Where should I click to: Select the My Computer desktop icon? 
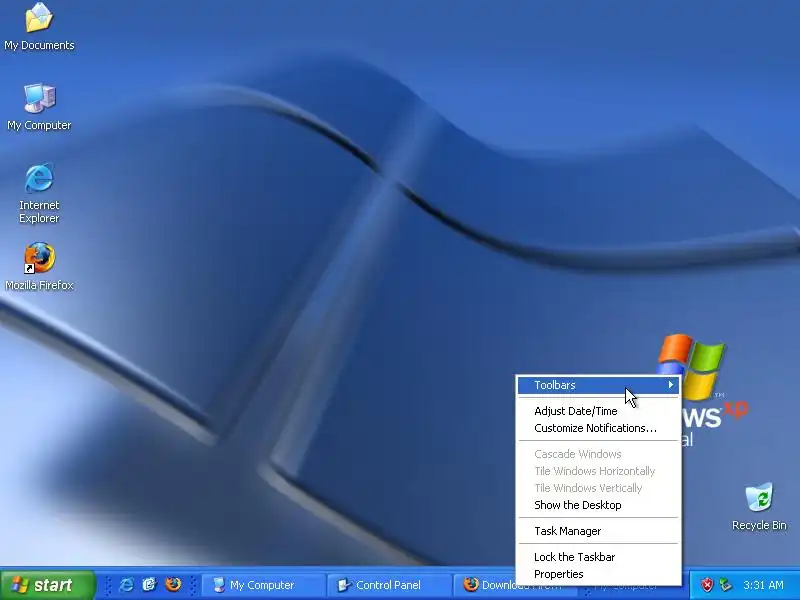point(39,107)
